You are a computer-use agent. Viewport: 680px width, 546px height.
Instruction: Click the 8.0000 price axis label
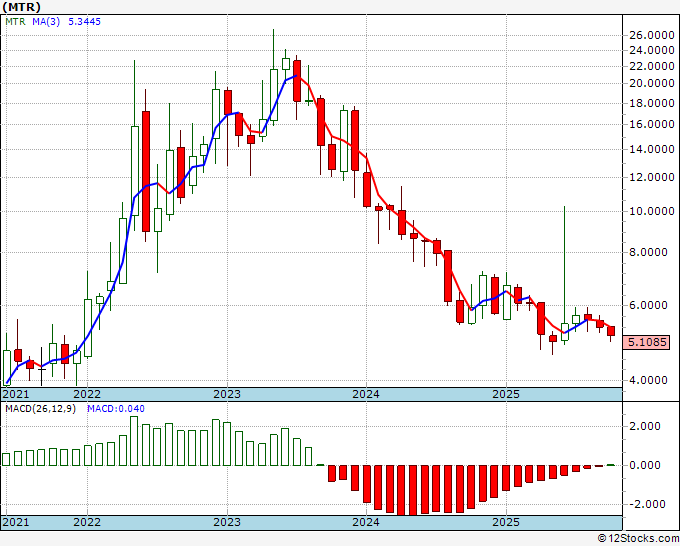click(649, 252)
